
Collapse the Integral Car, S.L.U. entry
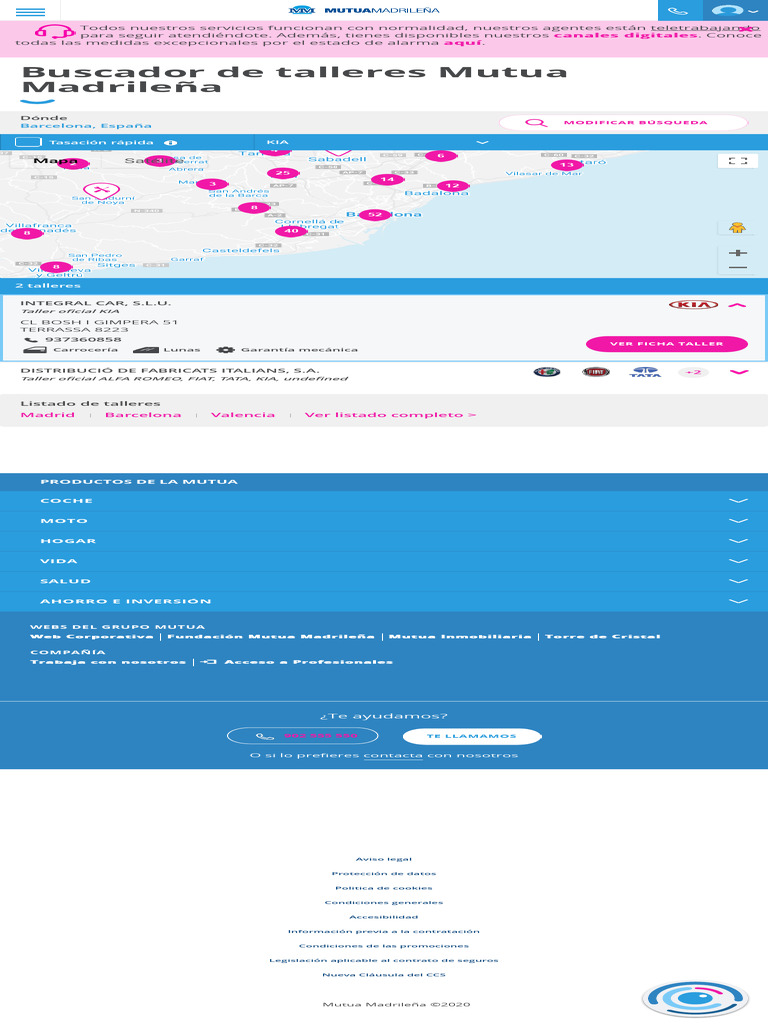[737, 305]
